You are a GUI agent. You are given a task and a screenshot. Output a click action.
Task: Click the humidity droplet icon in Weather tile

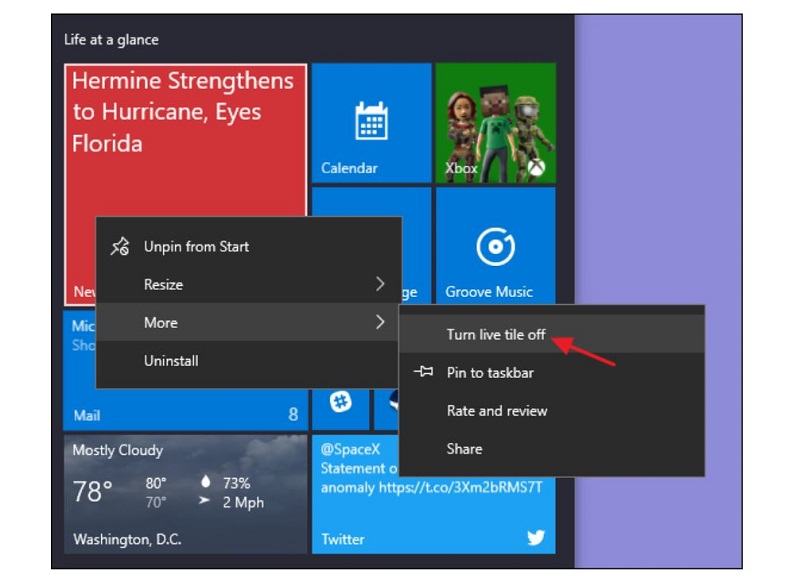(205, 482)
